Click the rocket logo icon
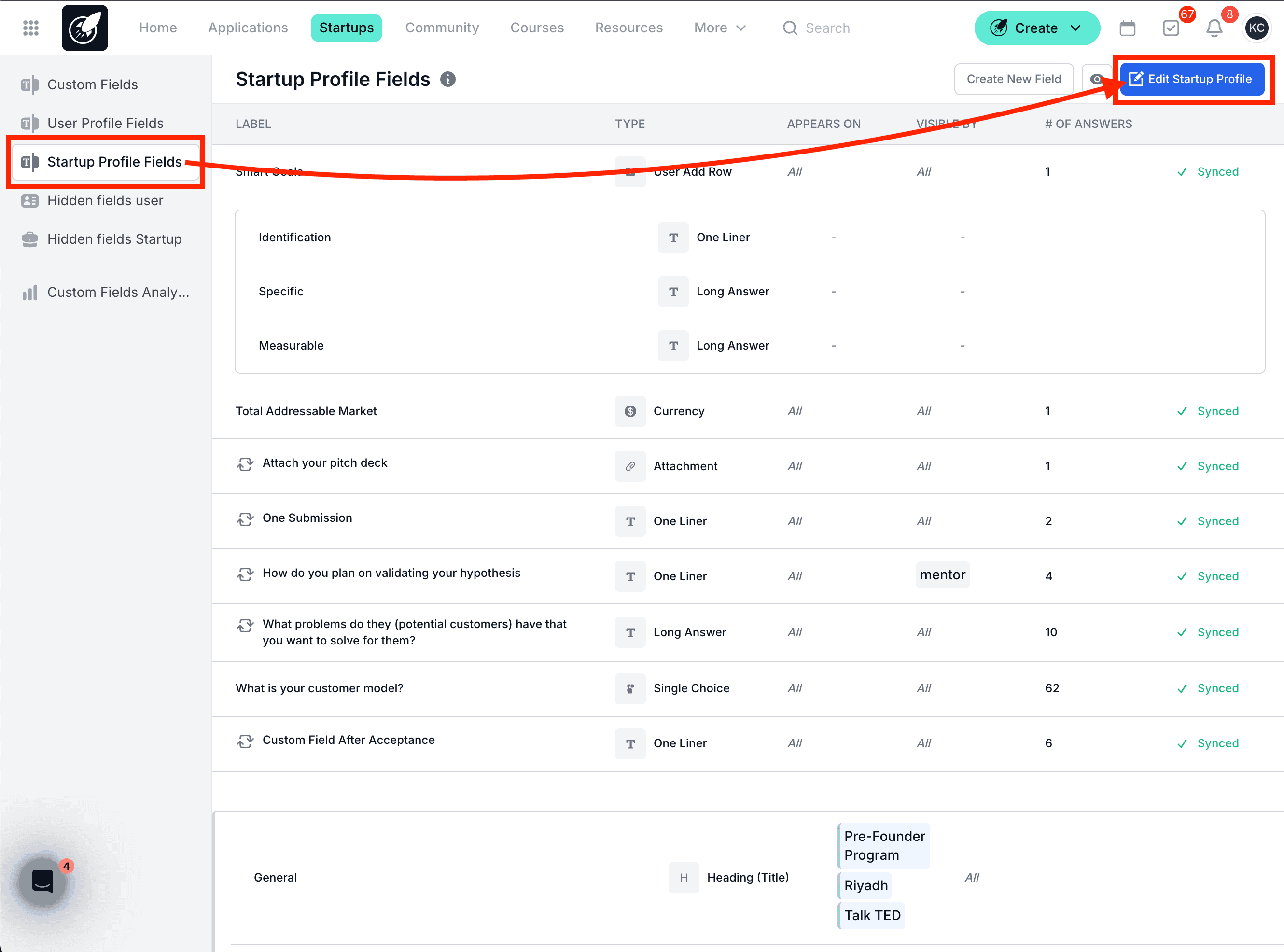Image resolution: width=1284 pixels, height=952 pixels. point(84,28)
